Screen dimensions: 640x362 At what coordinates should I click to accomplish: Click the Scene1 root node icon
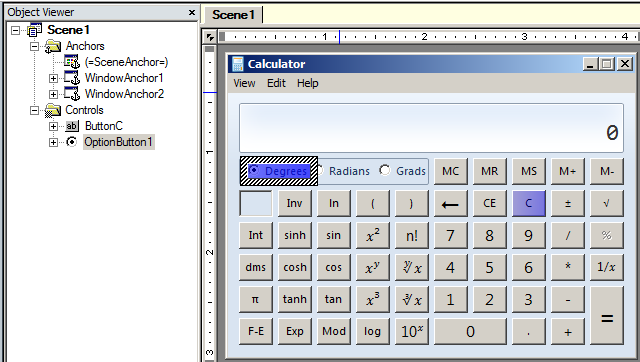[34, 30]
